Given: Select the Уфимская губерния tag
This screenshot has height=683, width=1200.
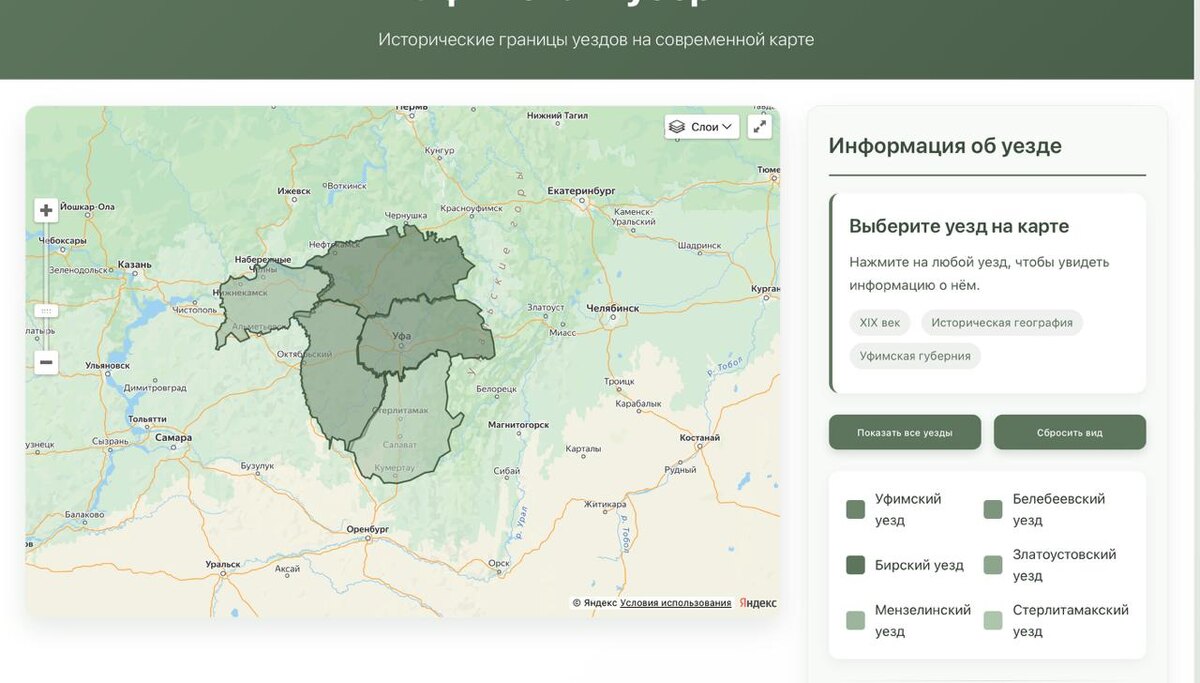Looking at the screenshot, I should [x=915, y=356].
